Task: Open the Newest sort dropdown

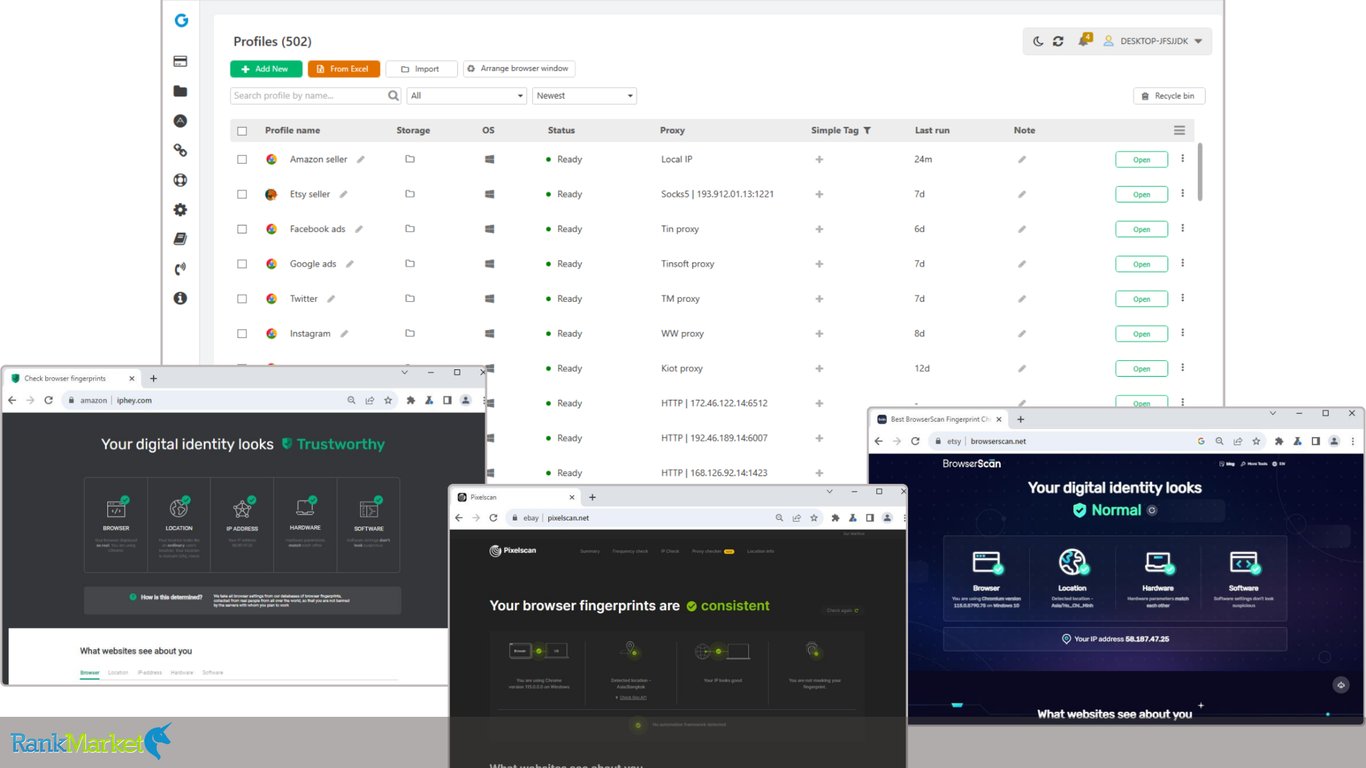Action: (584, 96)
